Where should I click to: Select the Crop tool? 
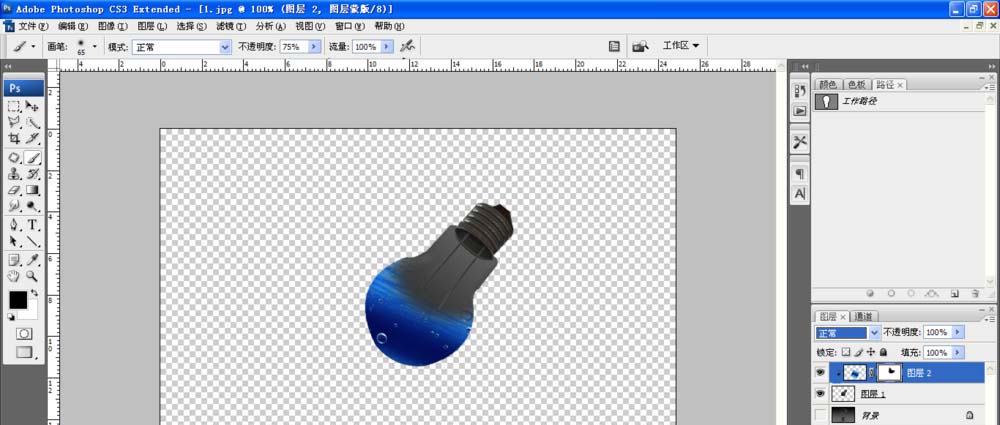pos(14,140)
